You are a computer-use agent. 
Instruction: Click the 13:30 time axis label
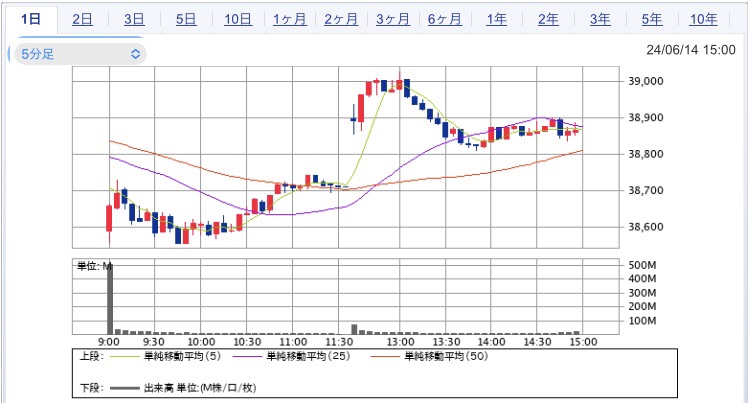point(446,342)
